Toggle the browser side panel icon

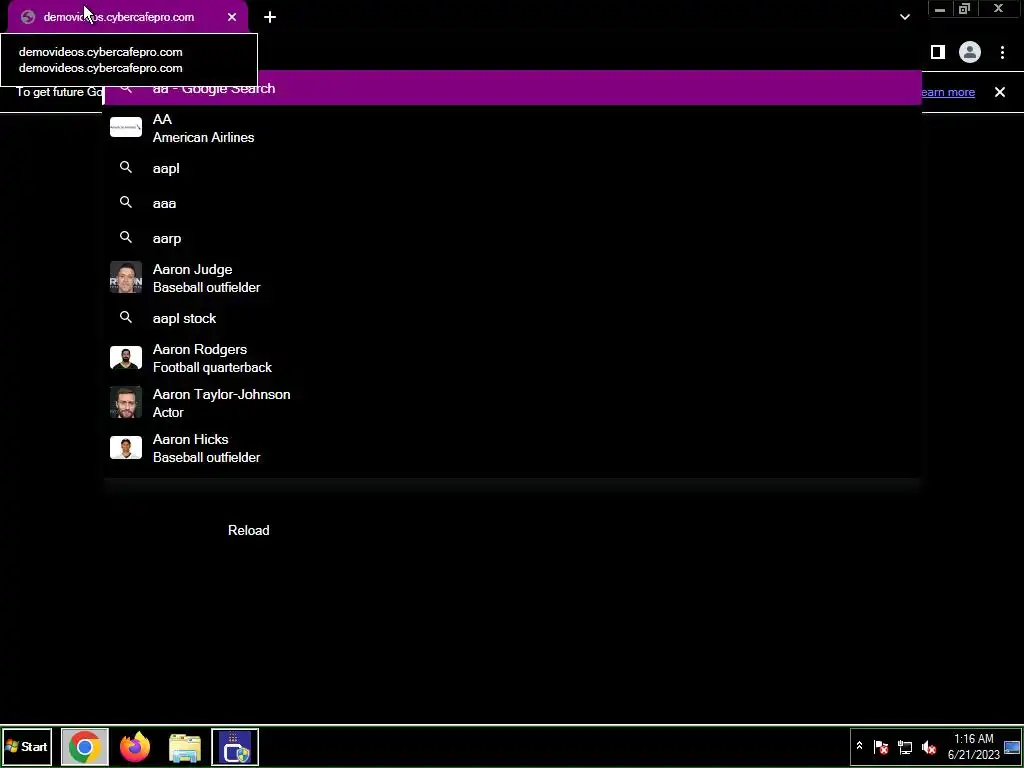coord(938,52)
